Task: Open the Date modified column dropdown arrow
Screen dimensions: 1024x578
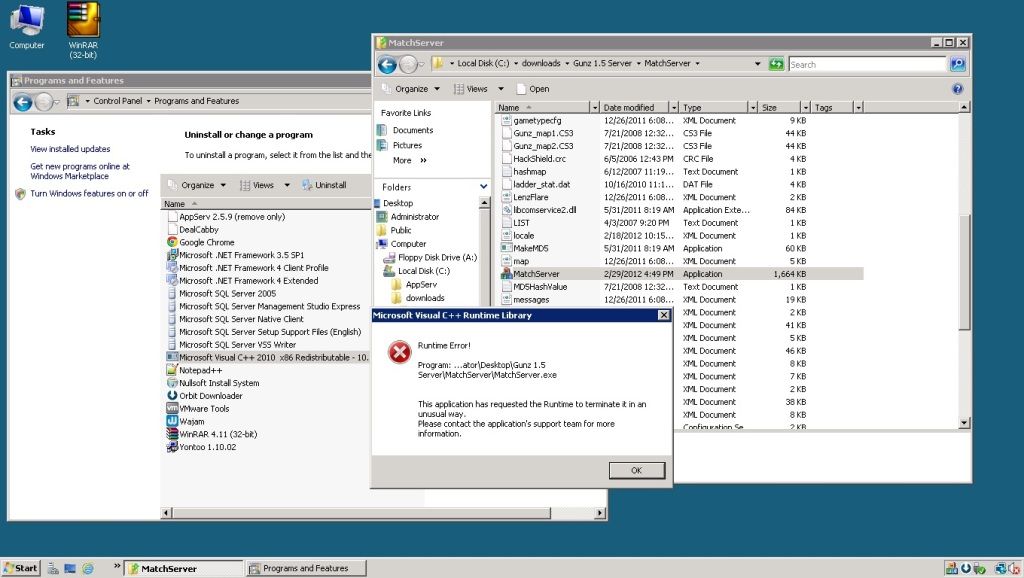Action: 673,108
